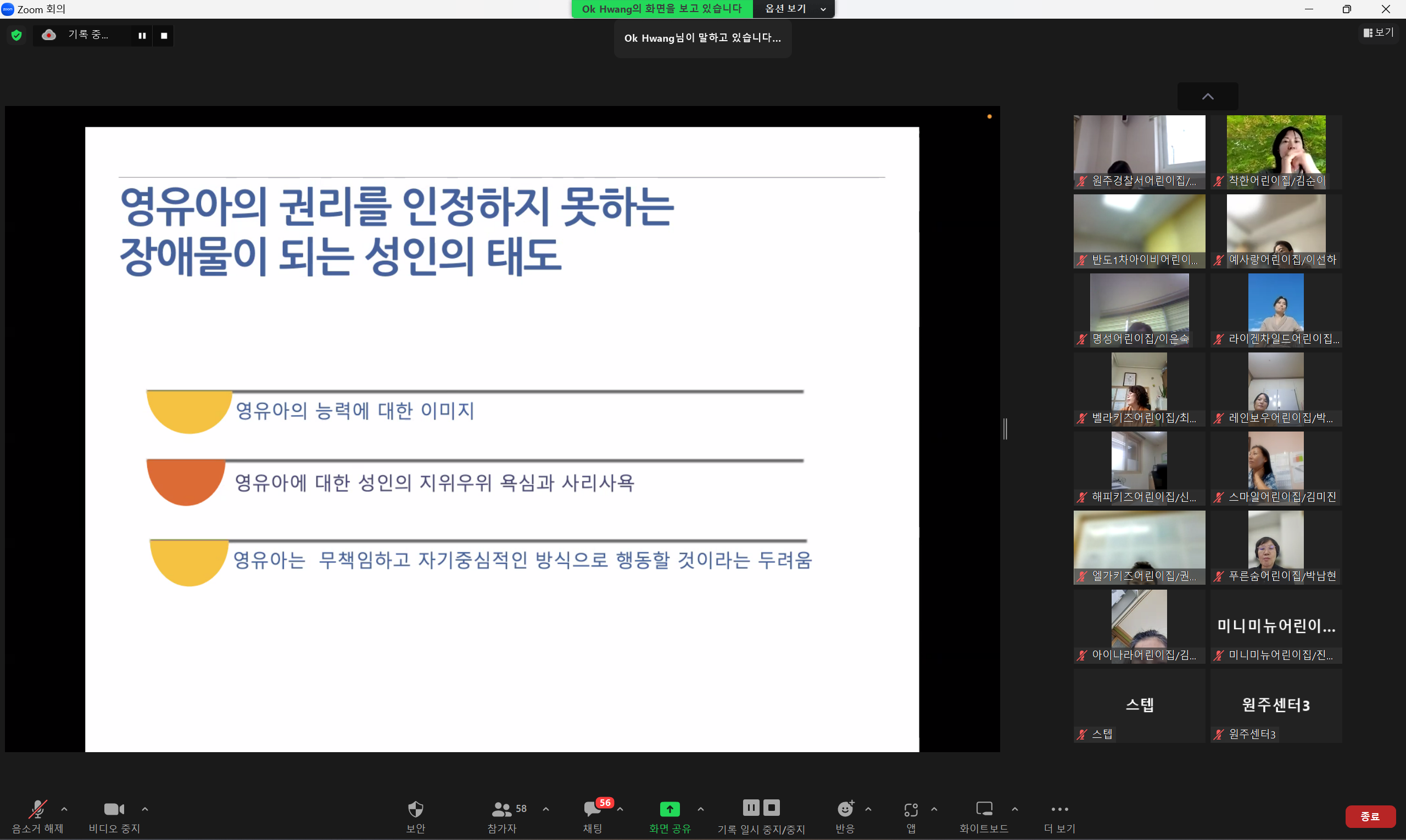Click the Zoom logo in the title bar

(x=7, y=9)
